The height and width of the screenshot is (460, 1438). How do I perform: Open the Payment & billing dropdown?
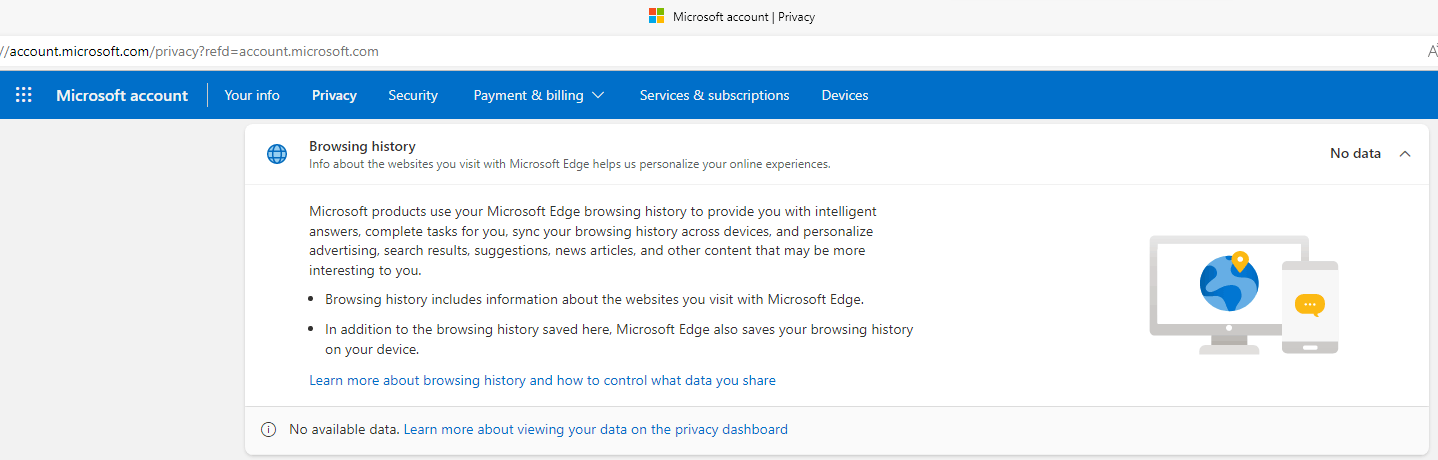point(539,95)
